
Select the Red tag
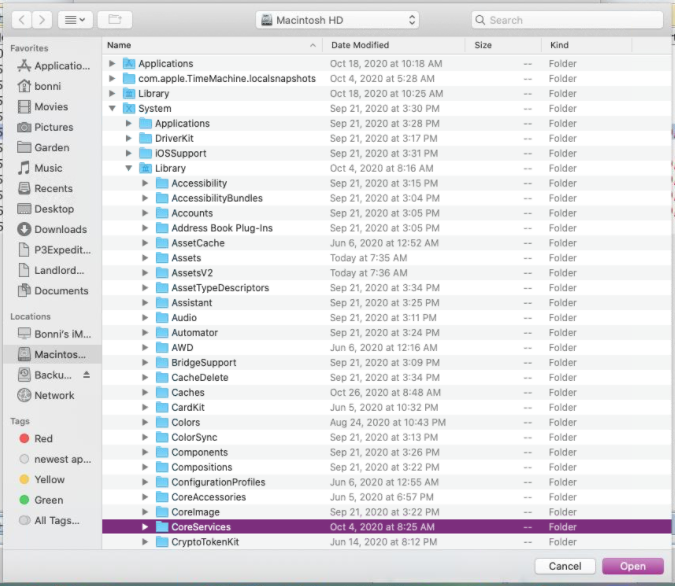pos(43,438)
